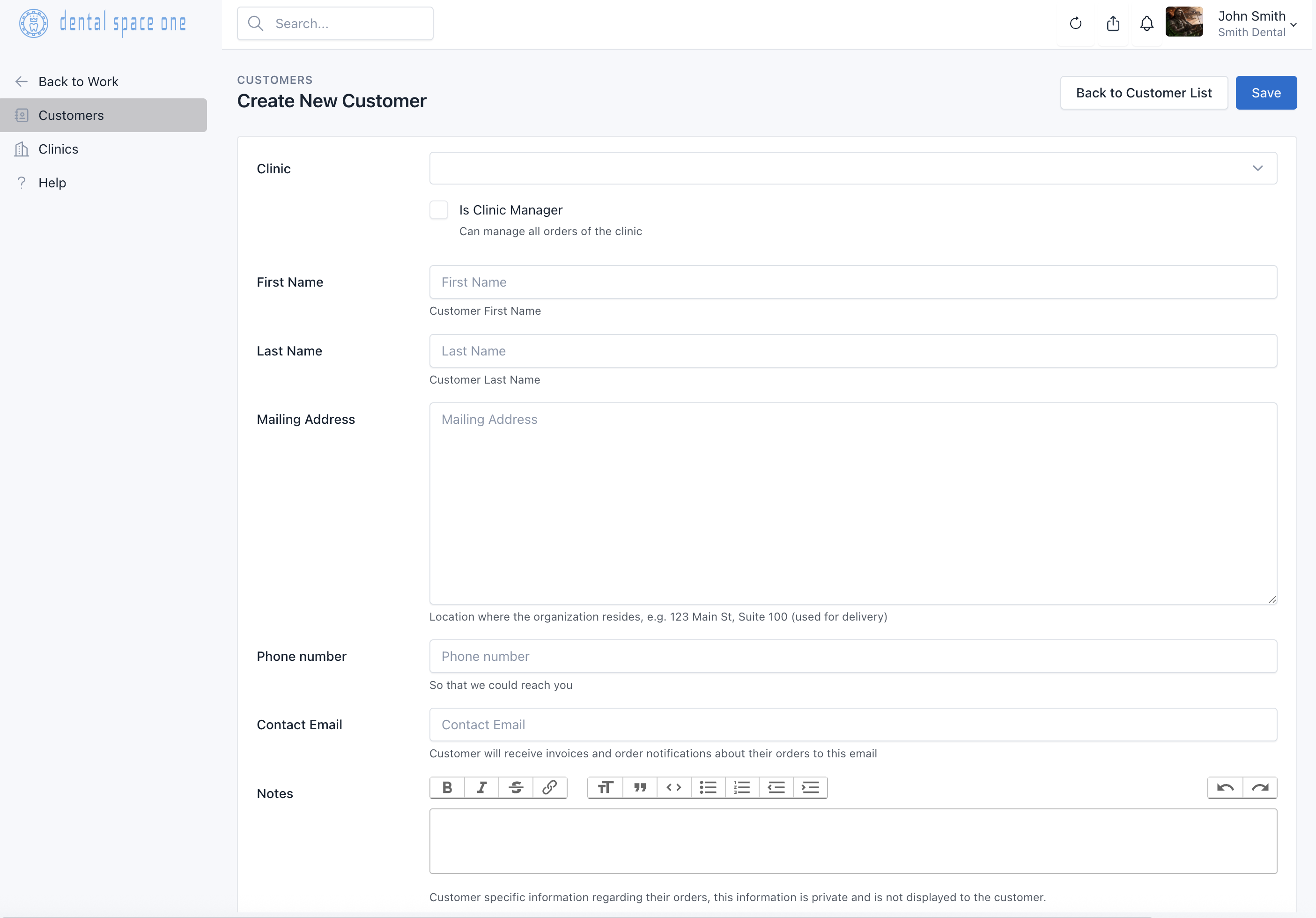This screenshot has width=1316, height=918.
Task: Apply strikethrough in Notes editor toolbar
Action: pos(515,787)
